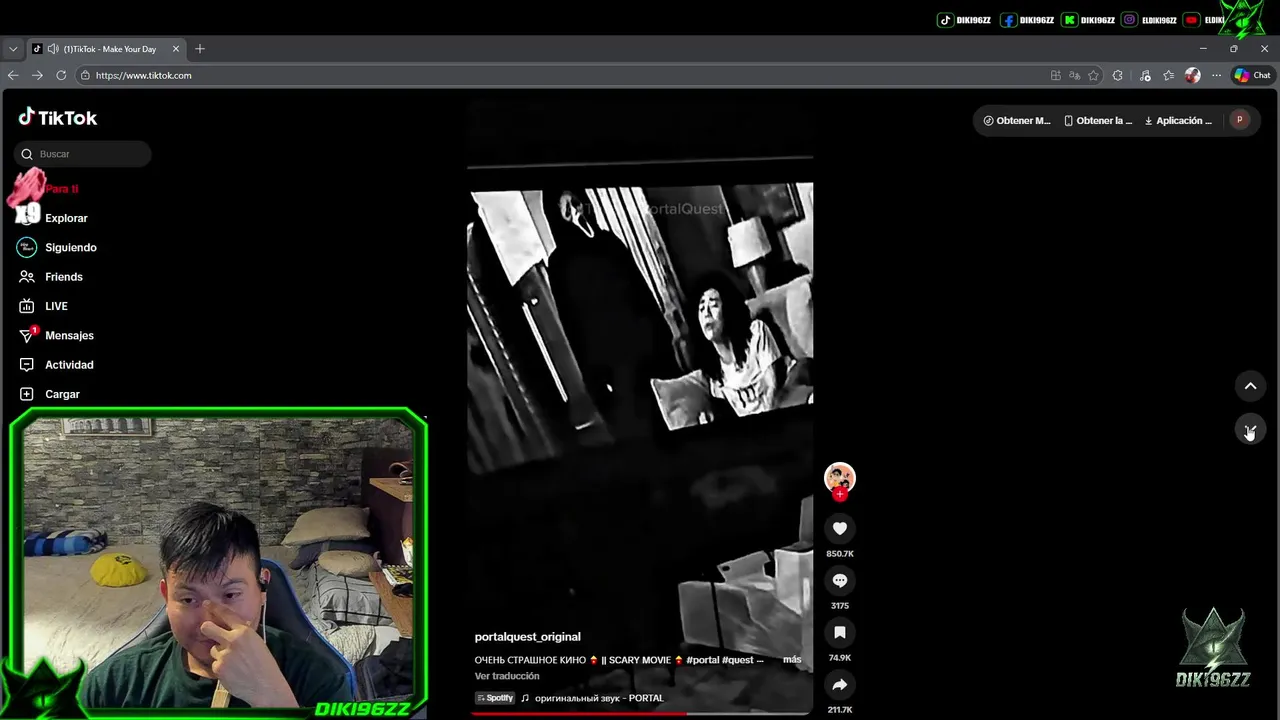Image resolution: width=1280 pixels, height=720 pixels.
Task: Open the comments on the video
Action: [x=840, y=580]
